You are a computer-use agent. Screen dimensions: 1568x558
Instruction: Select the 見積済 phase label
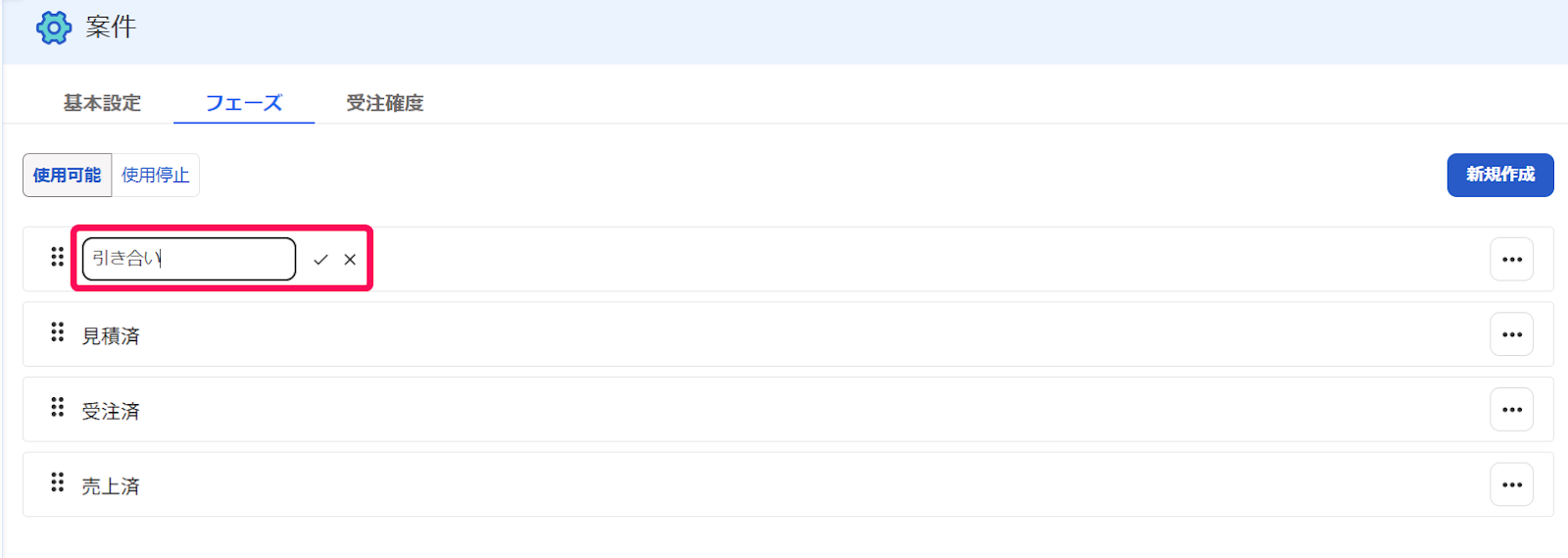(111, 336)
